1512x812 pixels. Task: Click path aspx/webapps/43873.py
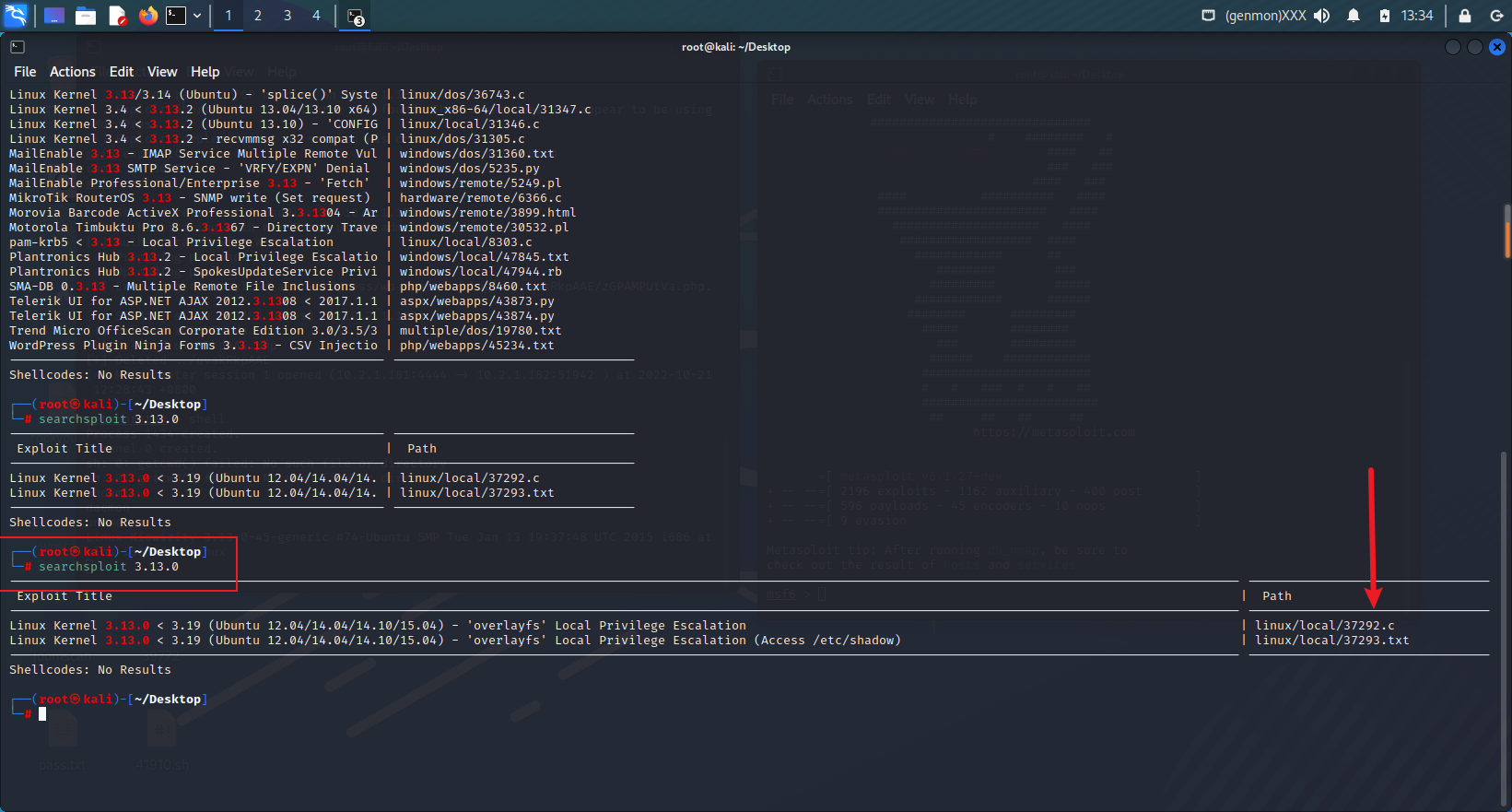coord(477,301)
